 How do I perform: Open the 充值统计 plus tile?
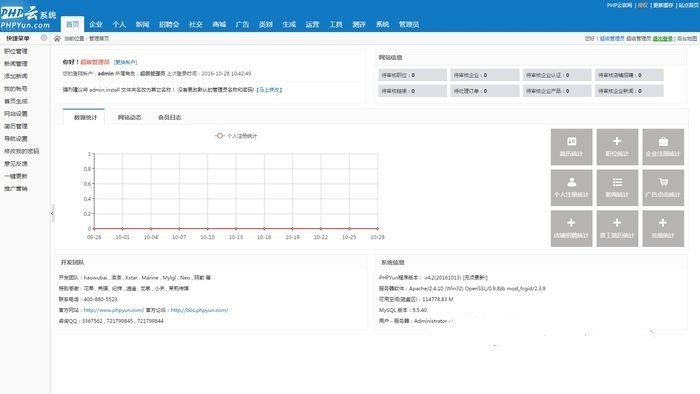(x=663, y=229)
